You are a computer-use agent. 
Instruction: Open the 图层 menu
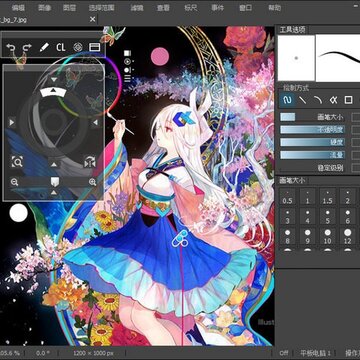pyautogui.click(x=69, y=8)
